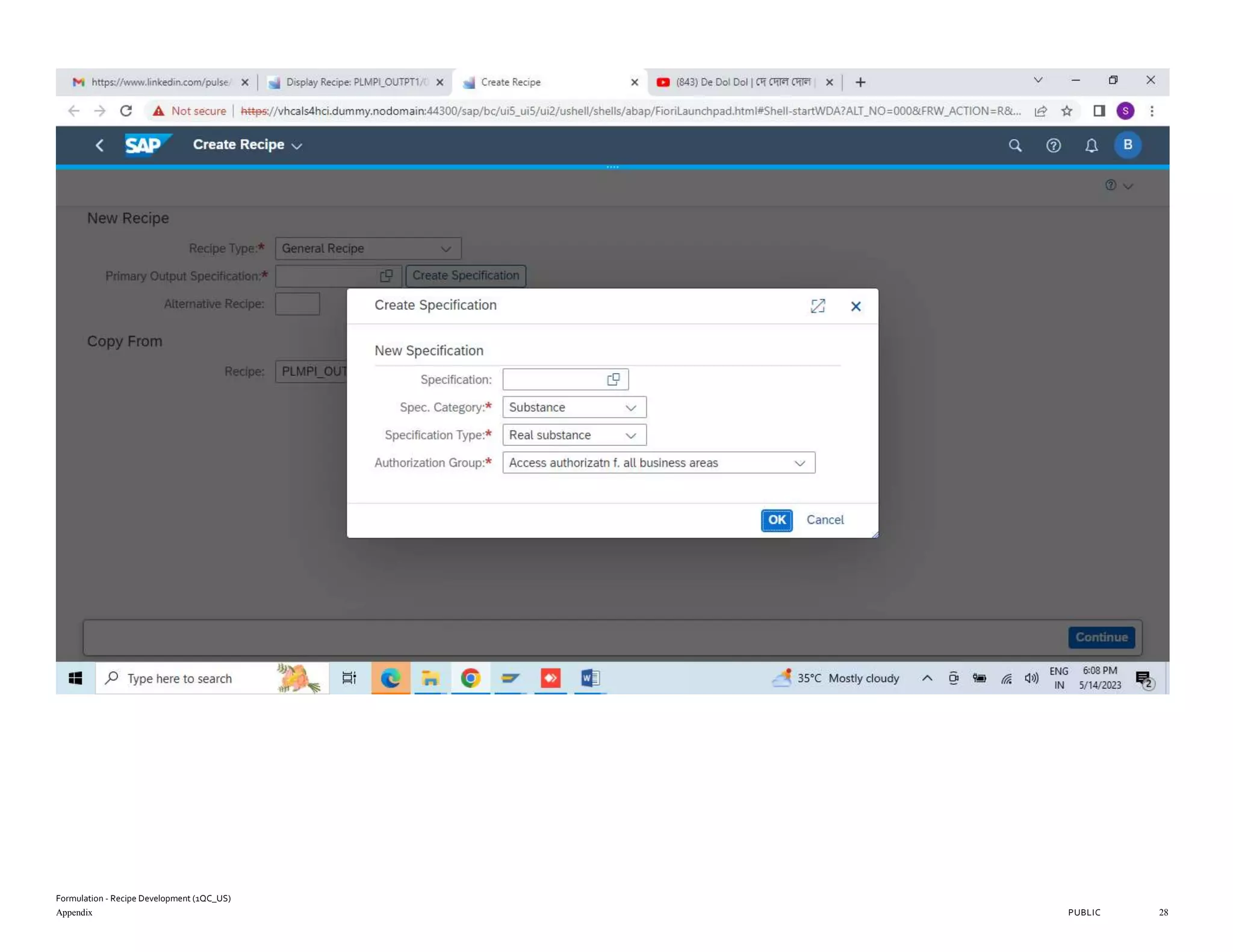Reload the page in browser
The width and height of the screenshot is (1233, 952).
pos(126,111)
